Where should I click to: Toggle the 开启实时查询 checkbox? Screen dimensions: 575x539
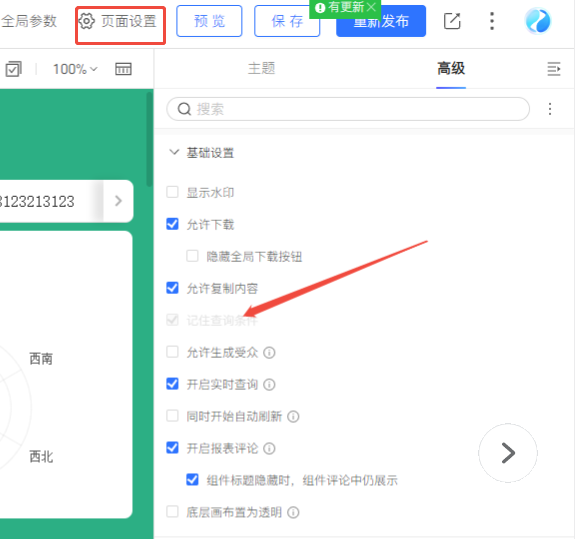click(x=172, y=384)
